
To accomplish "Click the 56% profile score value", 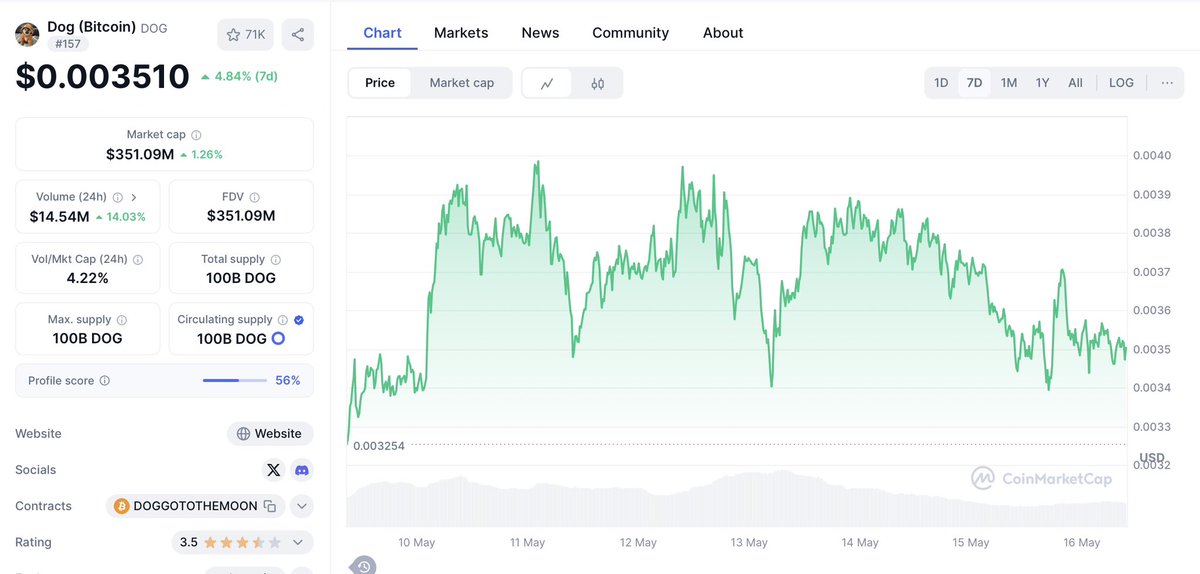I will tap(288, 381).
